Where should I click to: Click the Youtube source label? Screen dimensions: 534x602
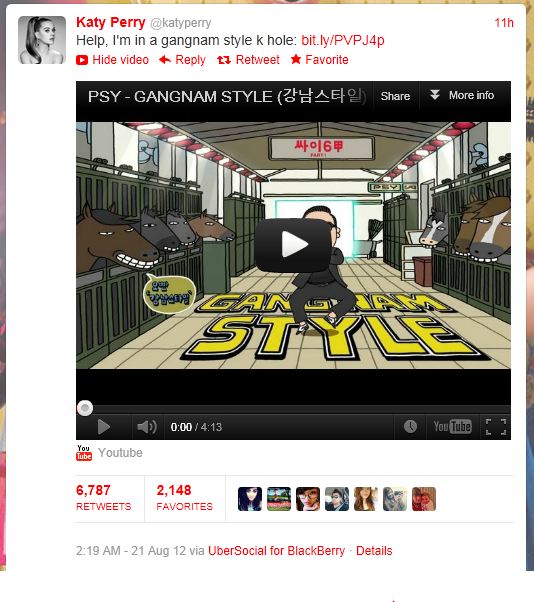click(120, 453)
